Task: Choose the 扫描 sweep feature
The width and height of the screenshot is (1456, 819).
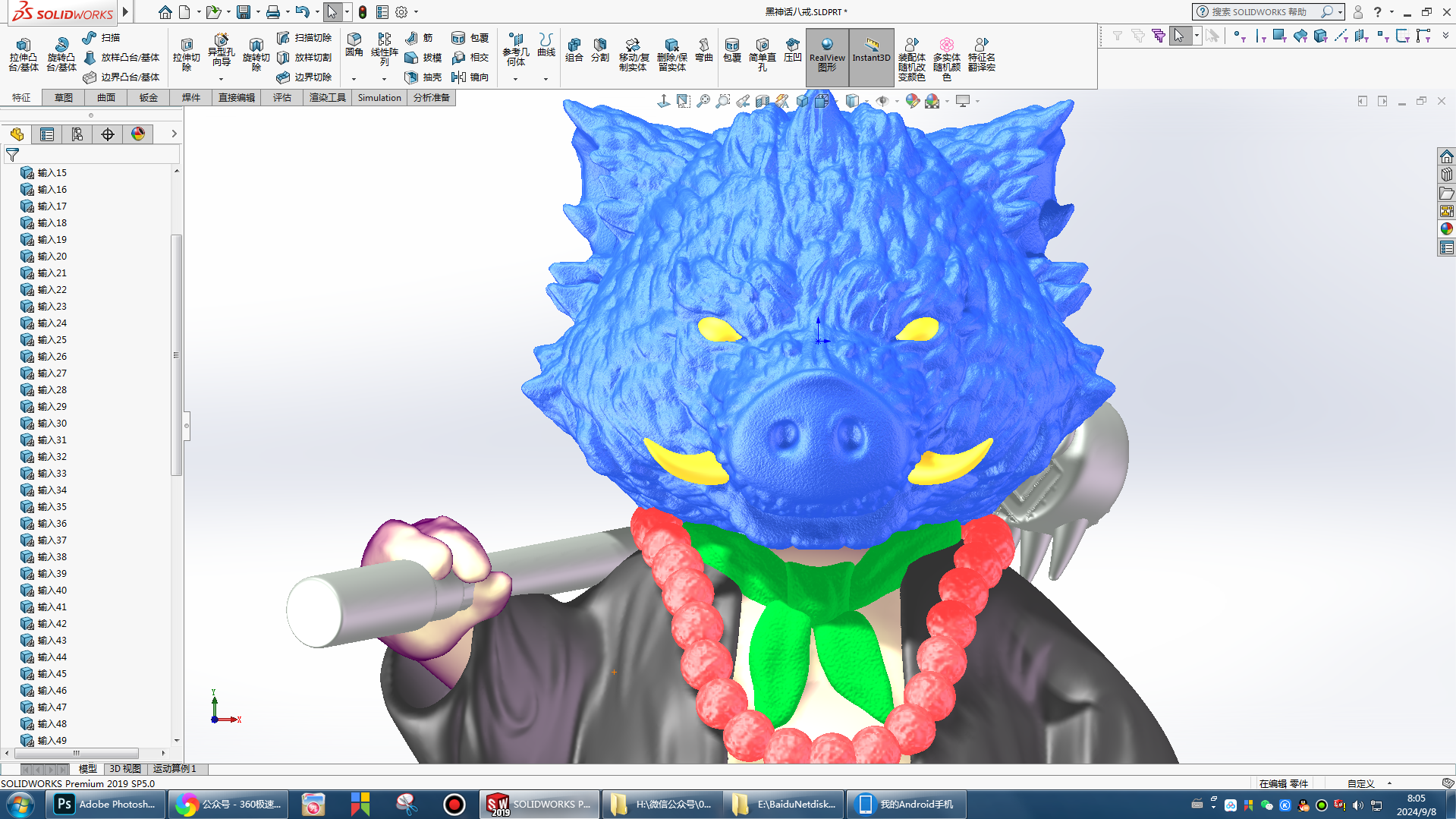Action: (101, 37)
